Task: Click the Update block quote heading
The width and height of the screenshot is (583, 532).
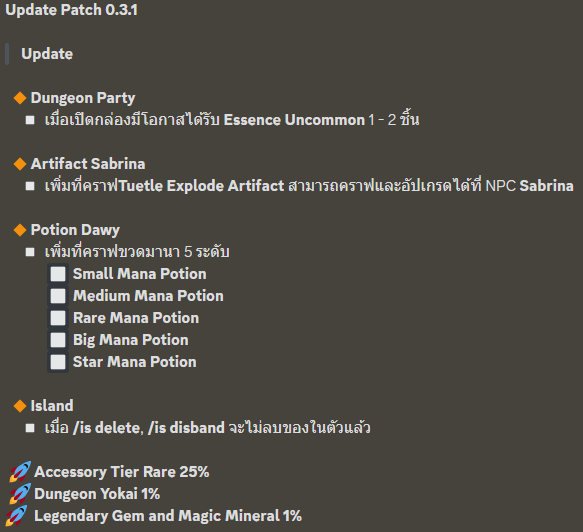Action: (47, 54)
